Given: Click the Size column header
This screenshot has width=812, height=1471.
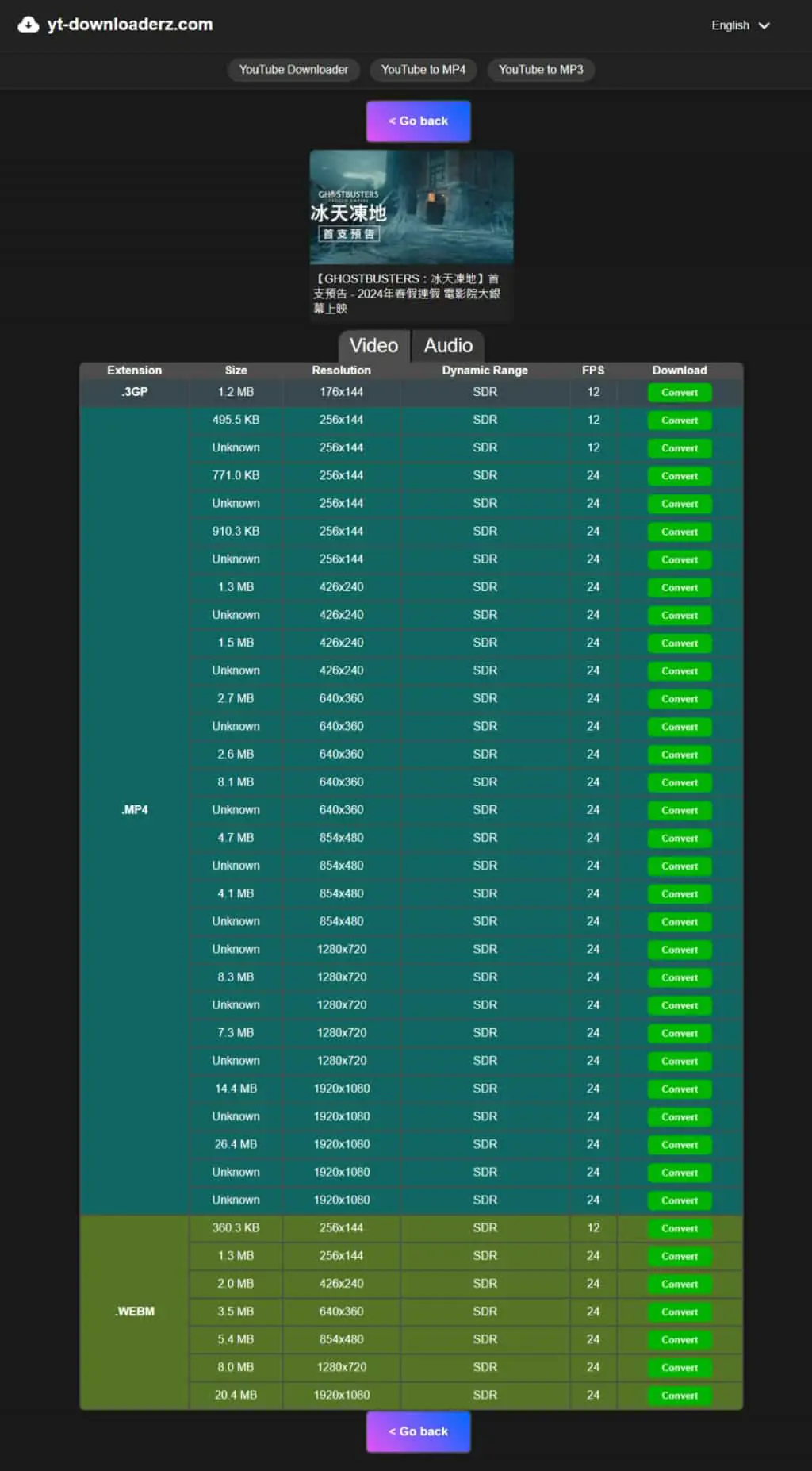Looking at the screenshot, I should 236,371.
